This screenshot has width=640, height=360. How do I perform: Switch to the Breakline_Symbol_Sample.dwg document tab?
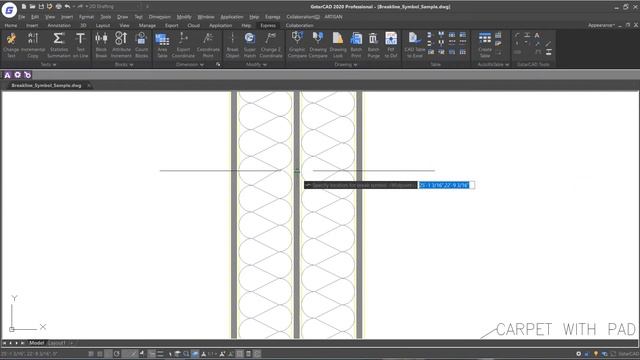coord(46,85)
